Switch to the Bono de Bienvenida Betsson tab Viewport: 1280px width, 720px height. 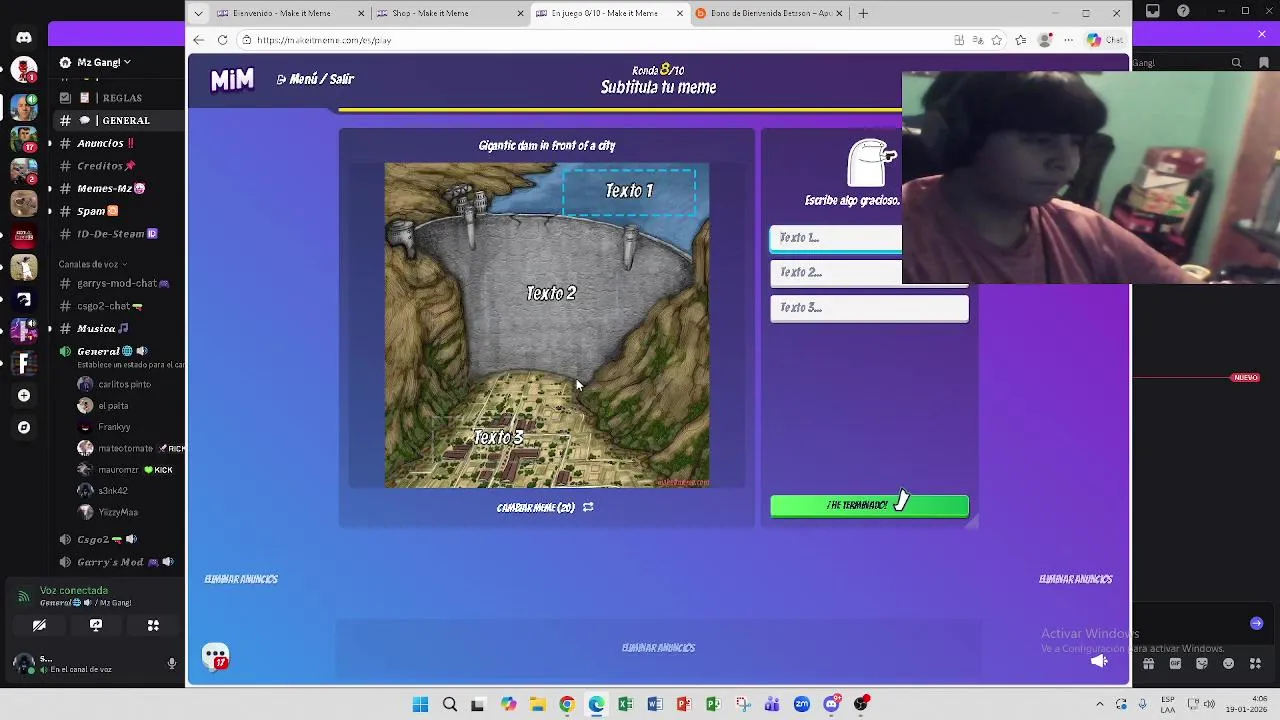point(768,13)
